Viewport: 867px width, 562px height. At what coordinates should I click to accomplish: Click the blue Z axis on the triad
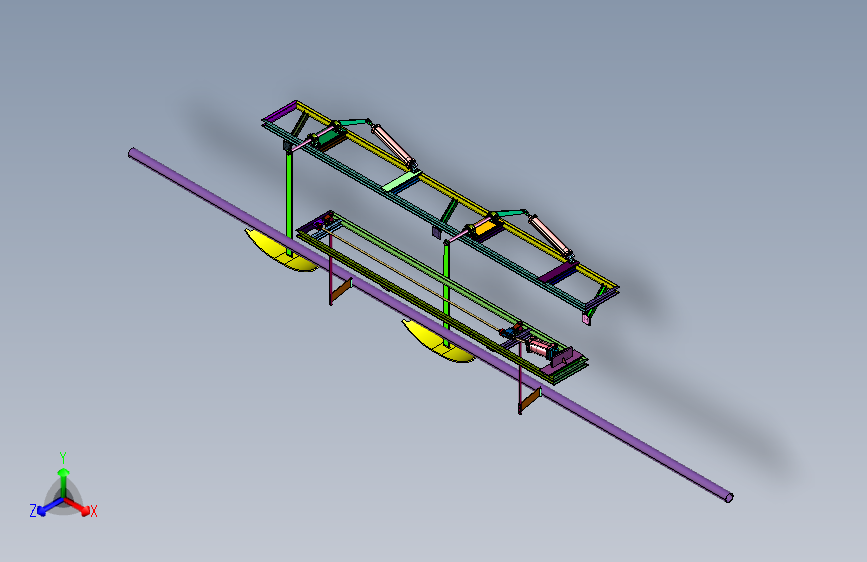tap(51, 506)
